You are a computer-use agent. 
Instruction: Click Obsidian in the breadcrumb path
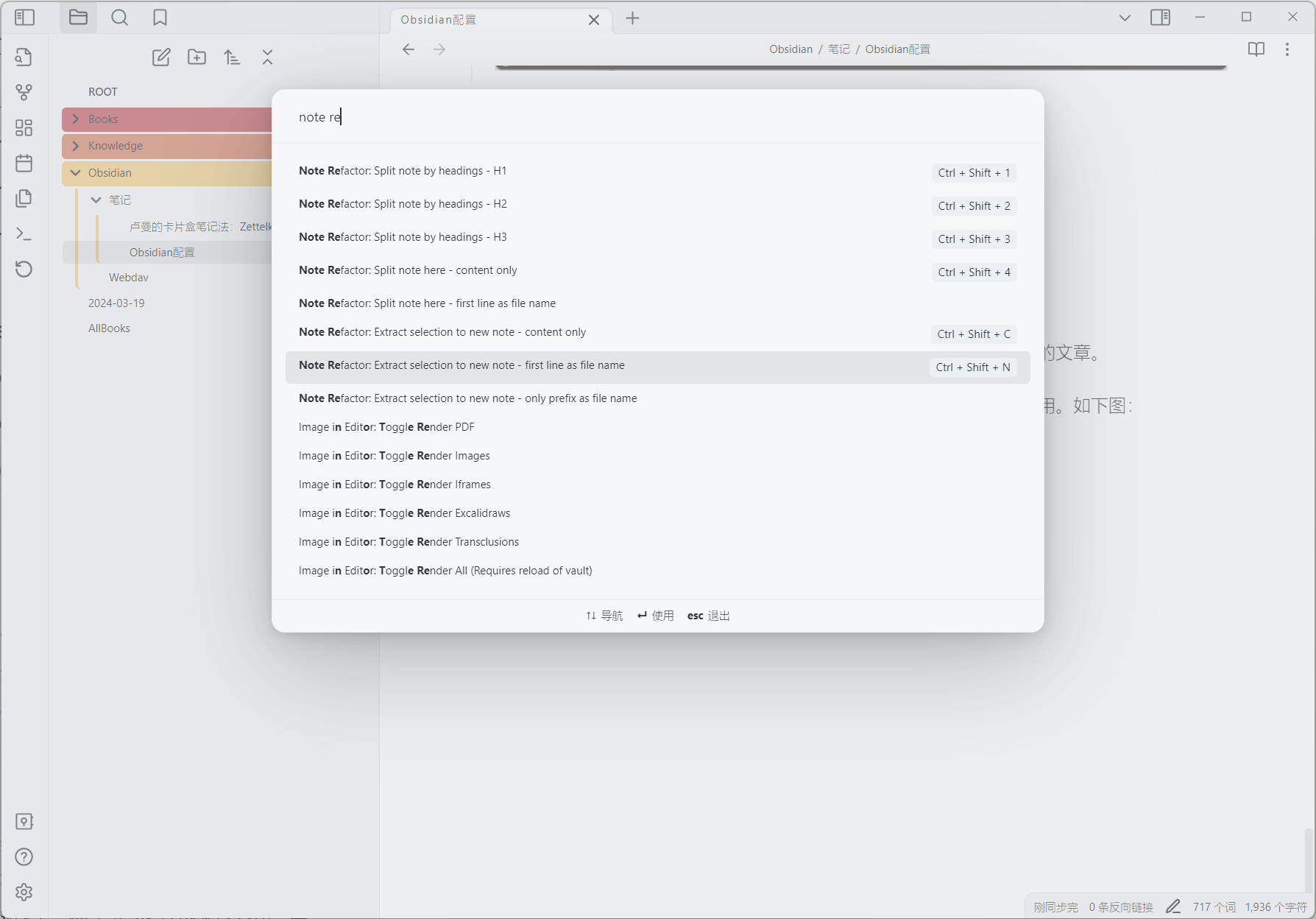(x=790, y=49)
